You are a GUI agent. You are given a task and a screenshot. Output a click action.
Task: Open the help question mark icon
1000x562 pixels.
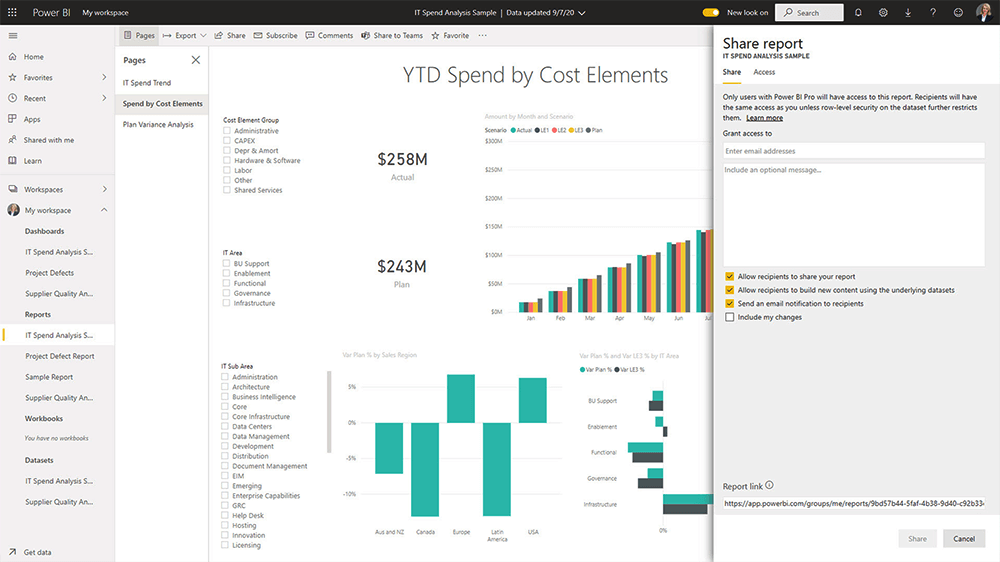pyautogui.click(x=933, y=12)
